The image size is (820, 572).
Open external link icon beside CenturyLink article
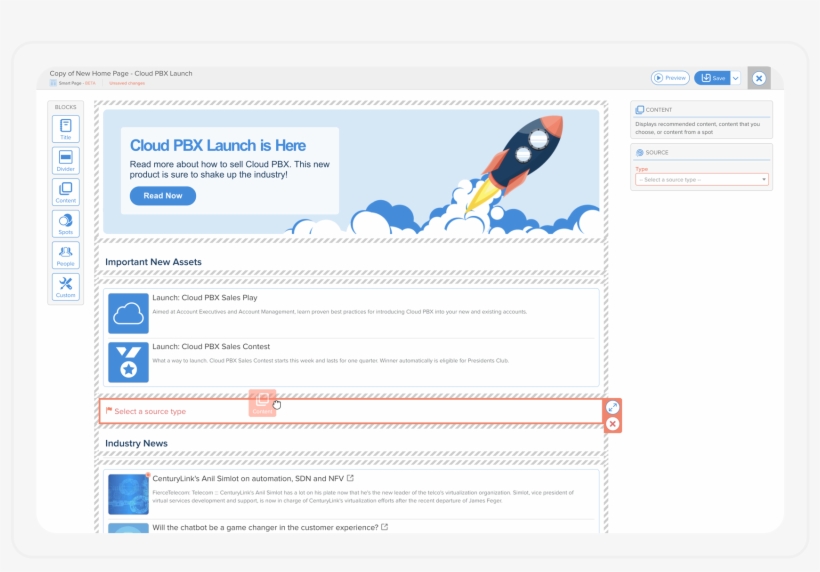350,479
